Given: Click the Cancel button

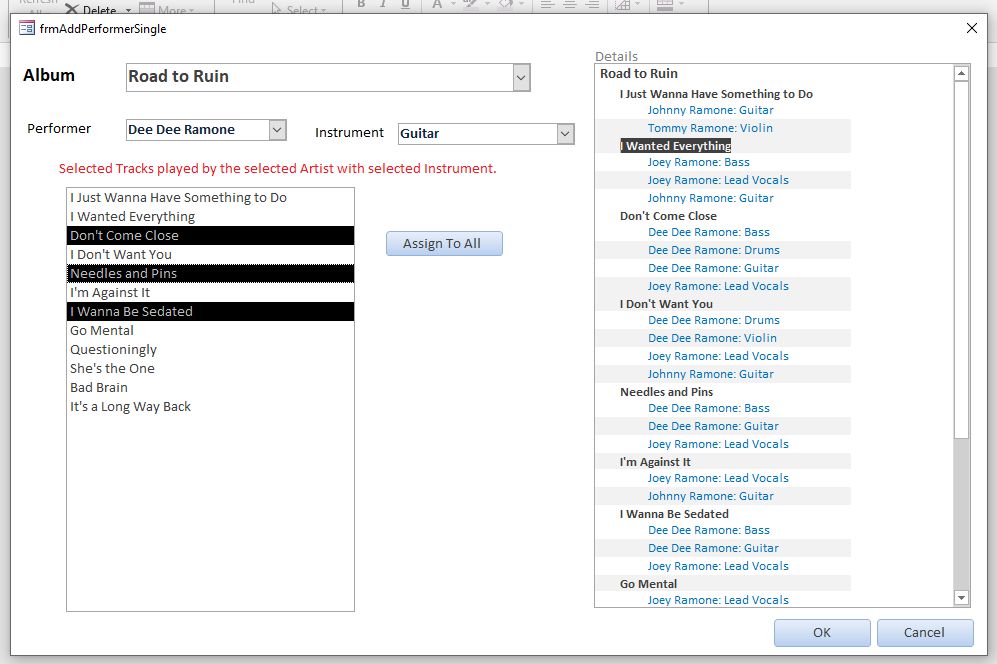Looking at the screenshot, I should click(x=925, y=633).
